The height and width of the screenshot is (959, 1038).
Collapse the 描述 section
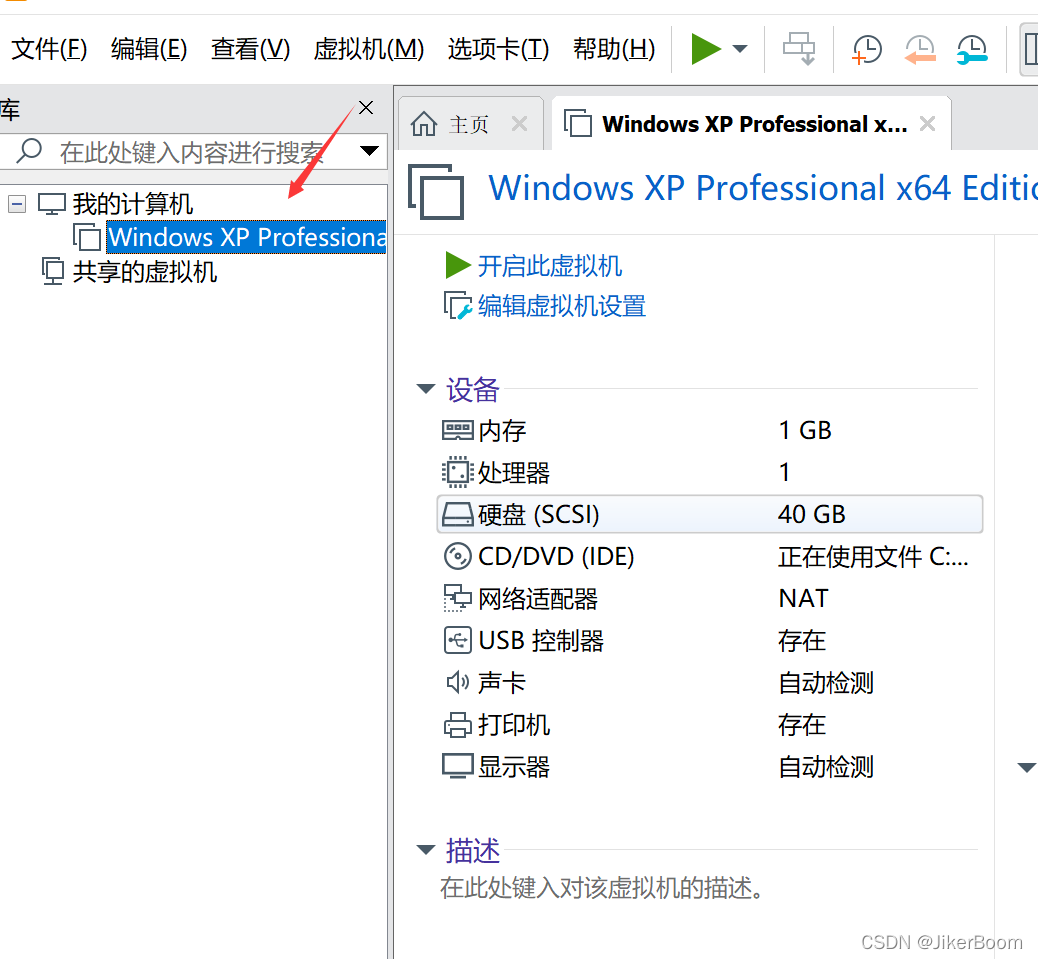pos(426,850)
